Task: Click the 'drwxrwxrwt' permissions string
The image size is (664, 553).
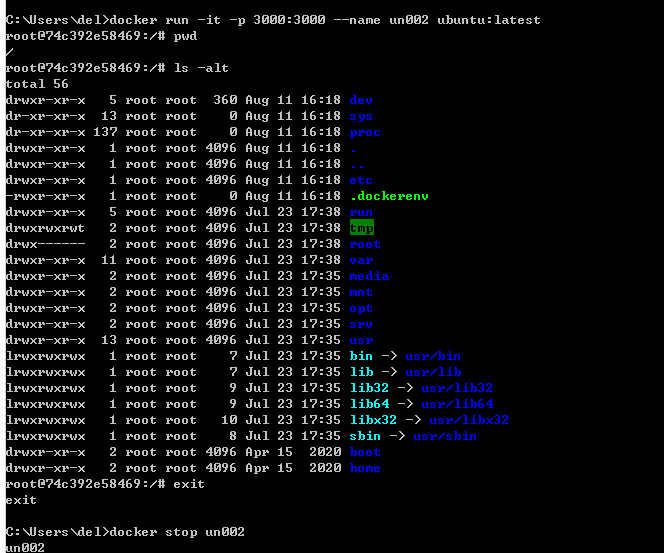Action: [45, 228]
